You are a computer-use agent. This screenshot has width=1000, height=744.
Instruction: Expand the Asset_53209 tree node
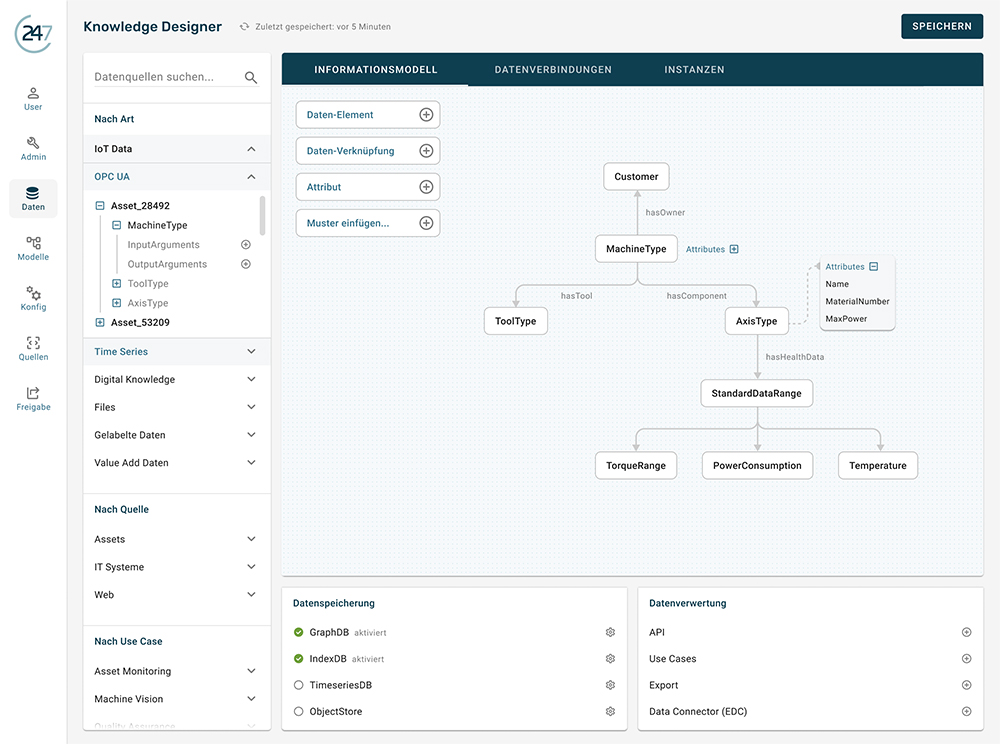[x=100, y=323]
